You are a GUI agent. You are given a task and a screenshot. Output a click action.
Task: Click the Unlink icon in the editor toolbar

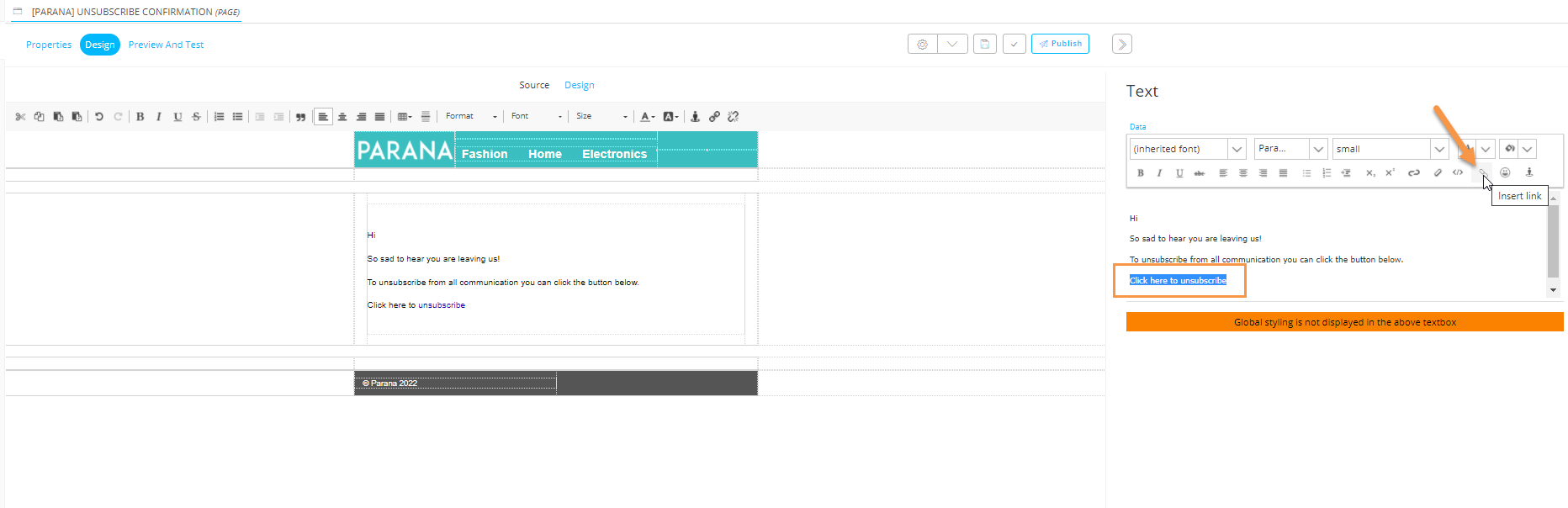[733, 117]
